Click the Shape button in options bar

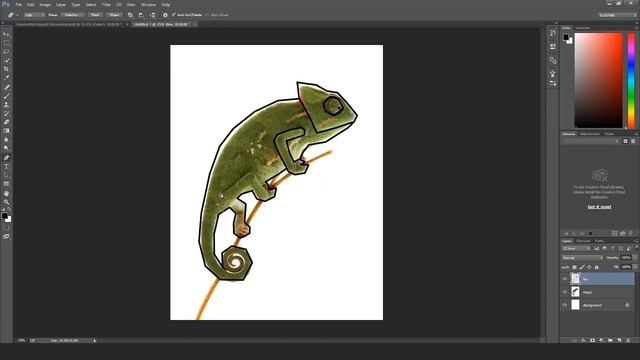coord(114,15)
